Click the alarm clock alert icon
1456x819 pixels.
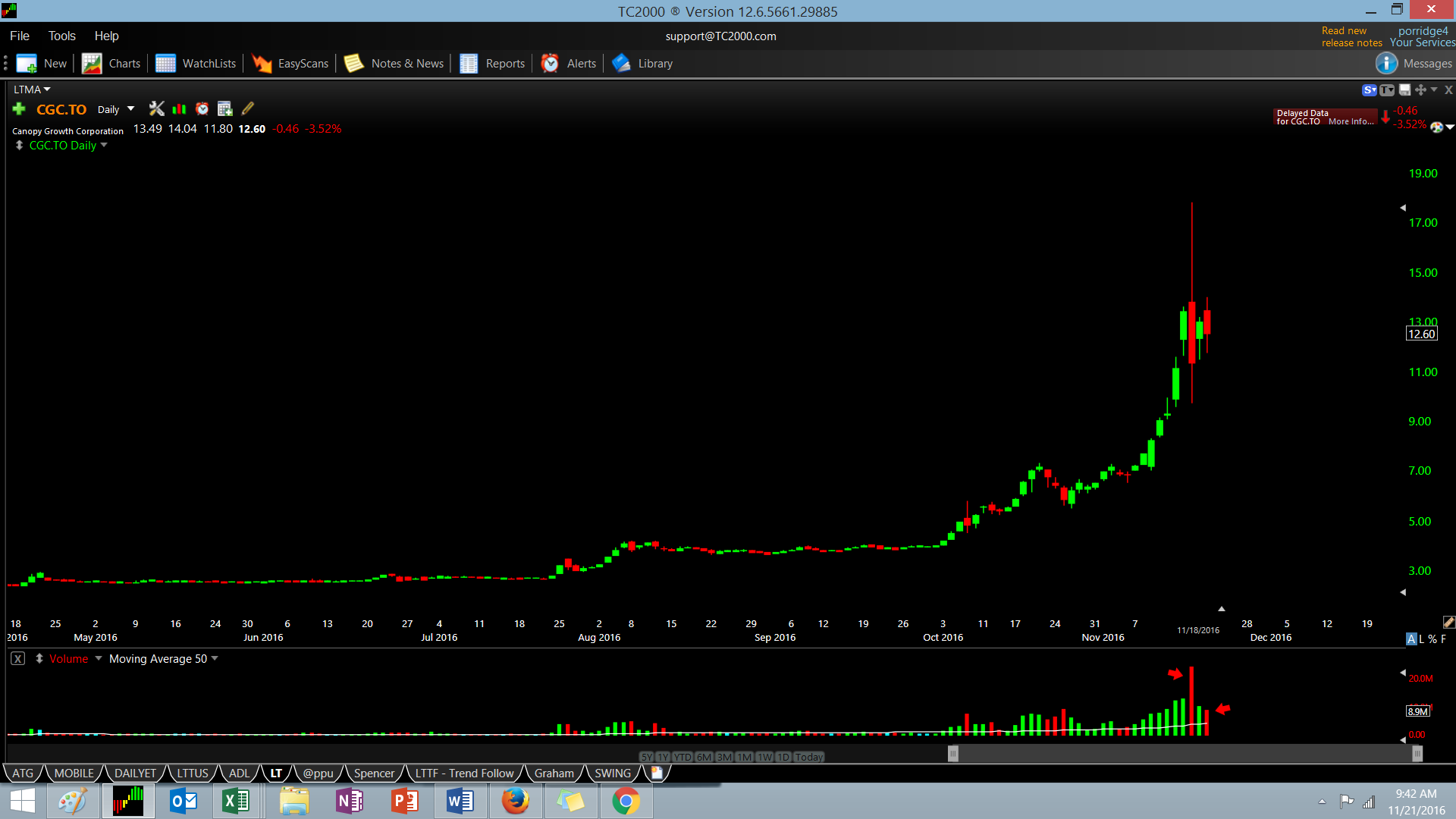[x=202, y=109]
